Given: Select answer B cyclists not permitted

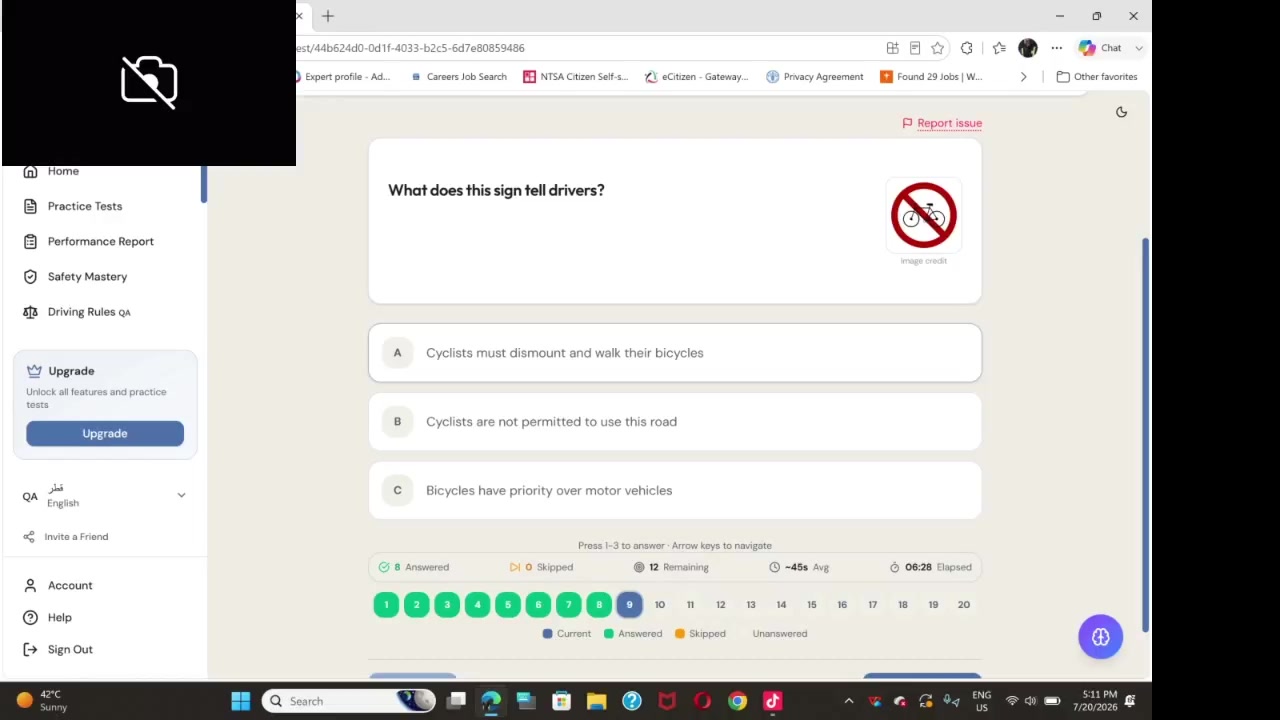Looking at the screenshot, I should pos(675,421).
